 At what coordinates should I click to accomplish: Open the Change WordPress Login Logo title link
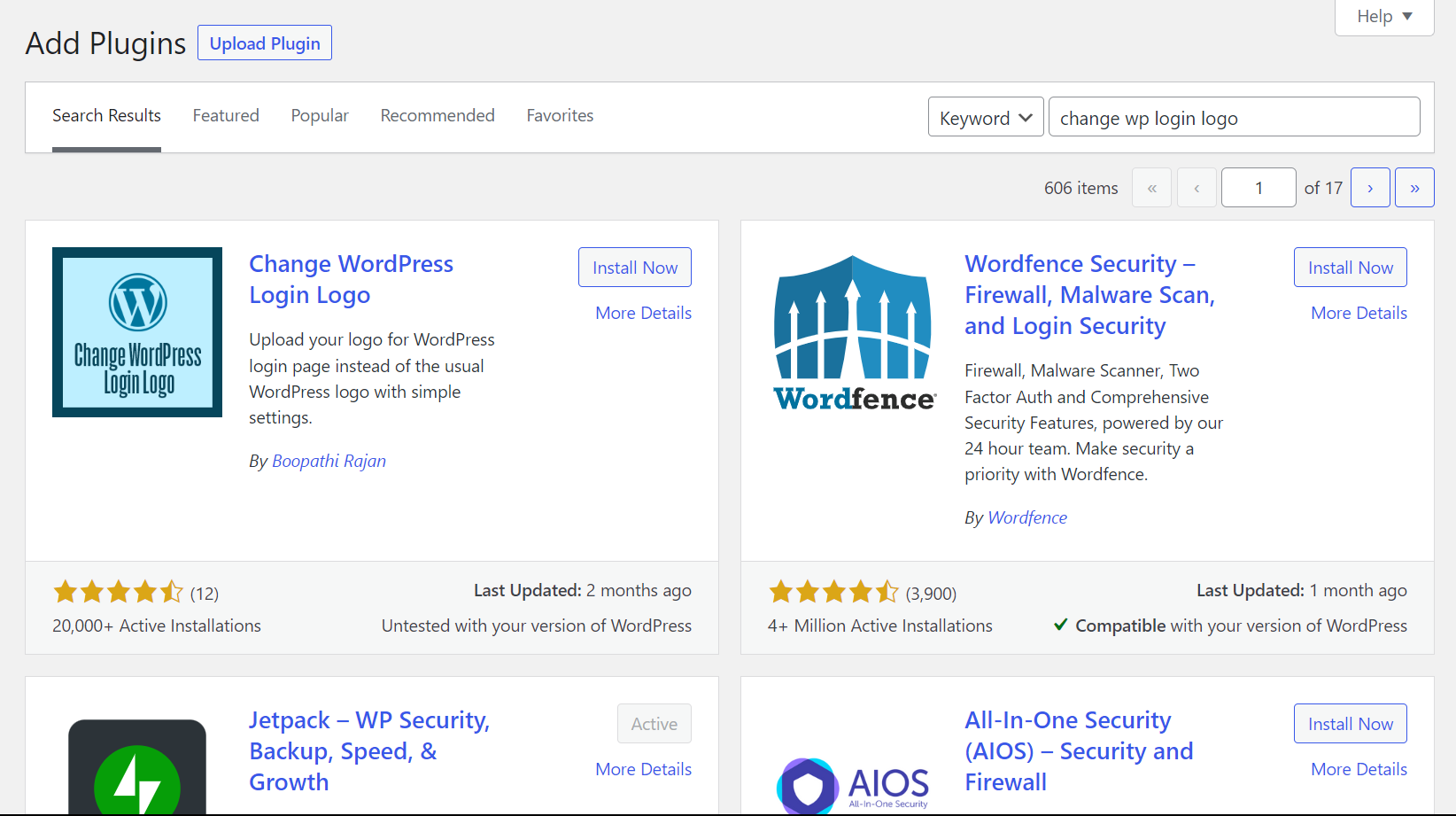pyautogui.click(x=351, y=279)
